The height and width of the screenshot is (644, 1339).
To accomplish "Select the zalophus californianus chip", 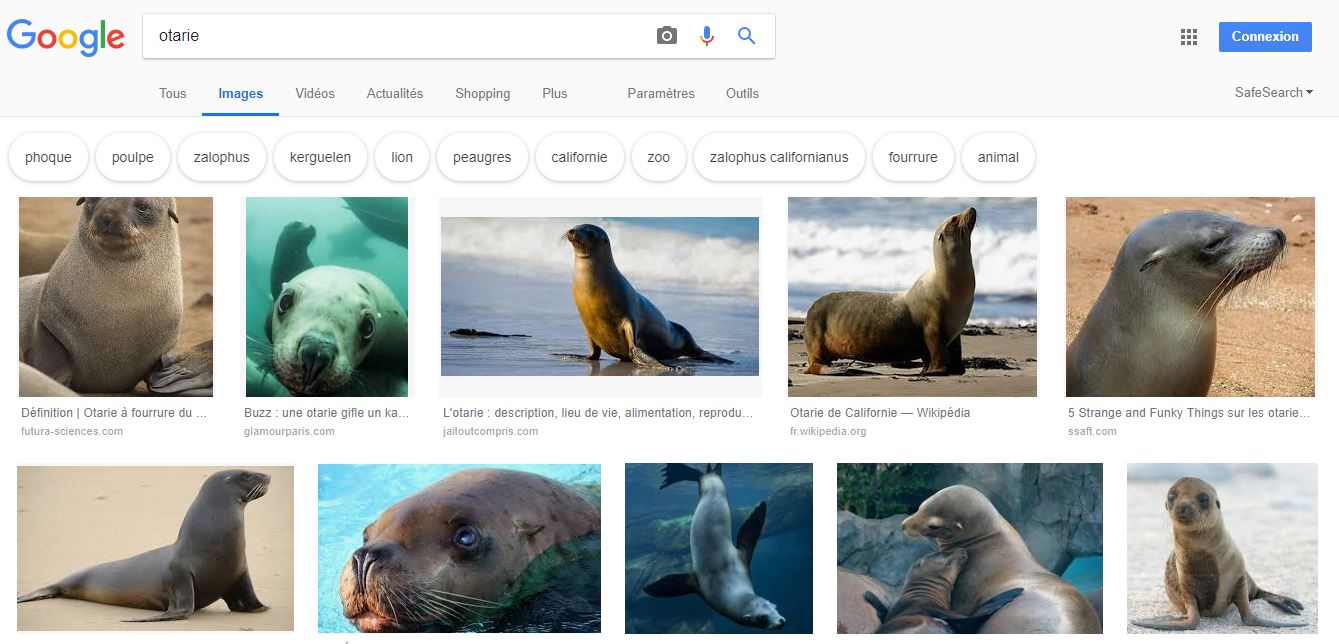I will pos(778,157).
